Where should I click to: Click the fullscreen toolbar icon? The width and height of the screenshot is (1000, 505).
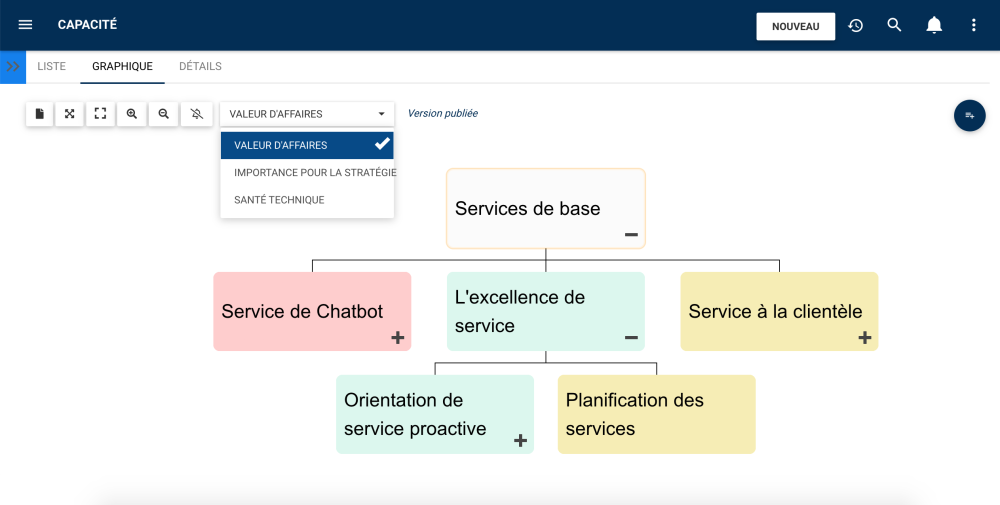(101, 114)
